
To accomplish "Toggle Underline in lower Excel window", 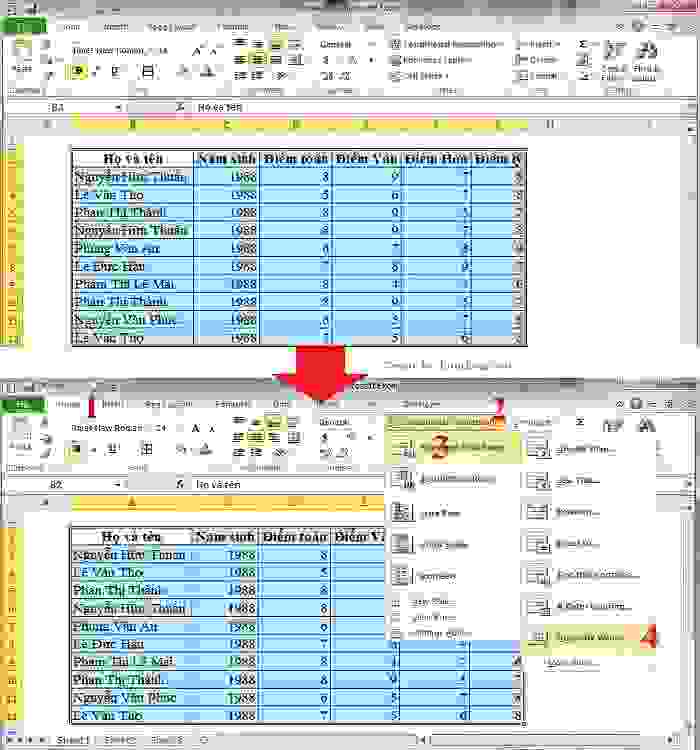I will pos(113,450).
